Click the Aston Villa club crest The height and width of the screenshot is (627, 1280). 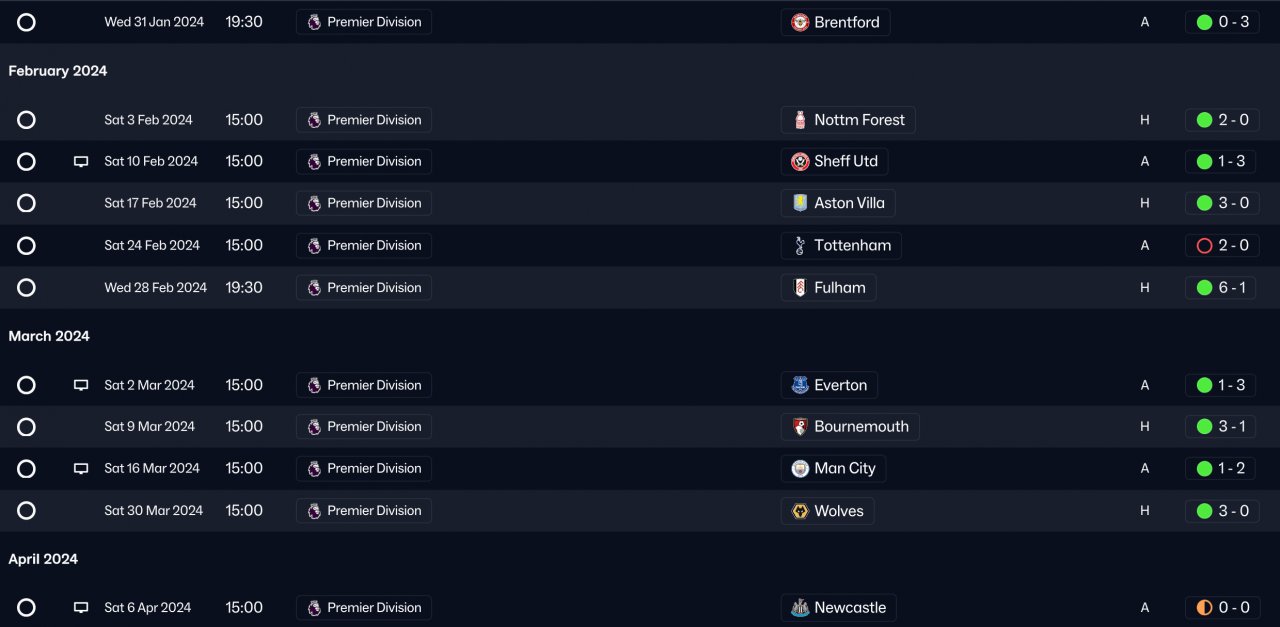click(800, 203)
